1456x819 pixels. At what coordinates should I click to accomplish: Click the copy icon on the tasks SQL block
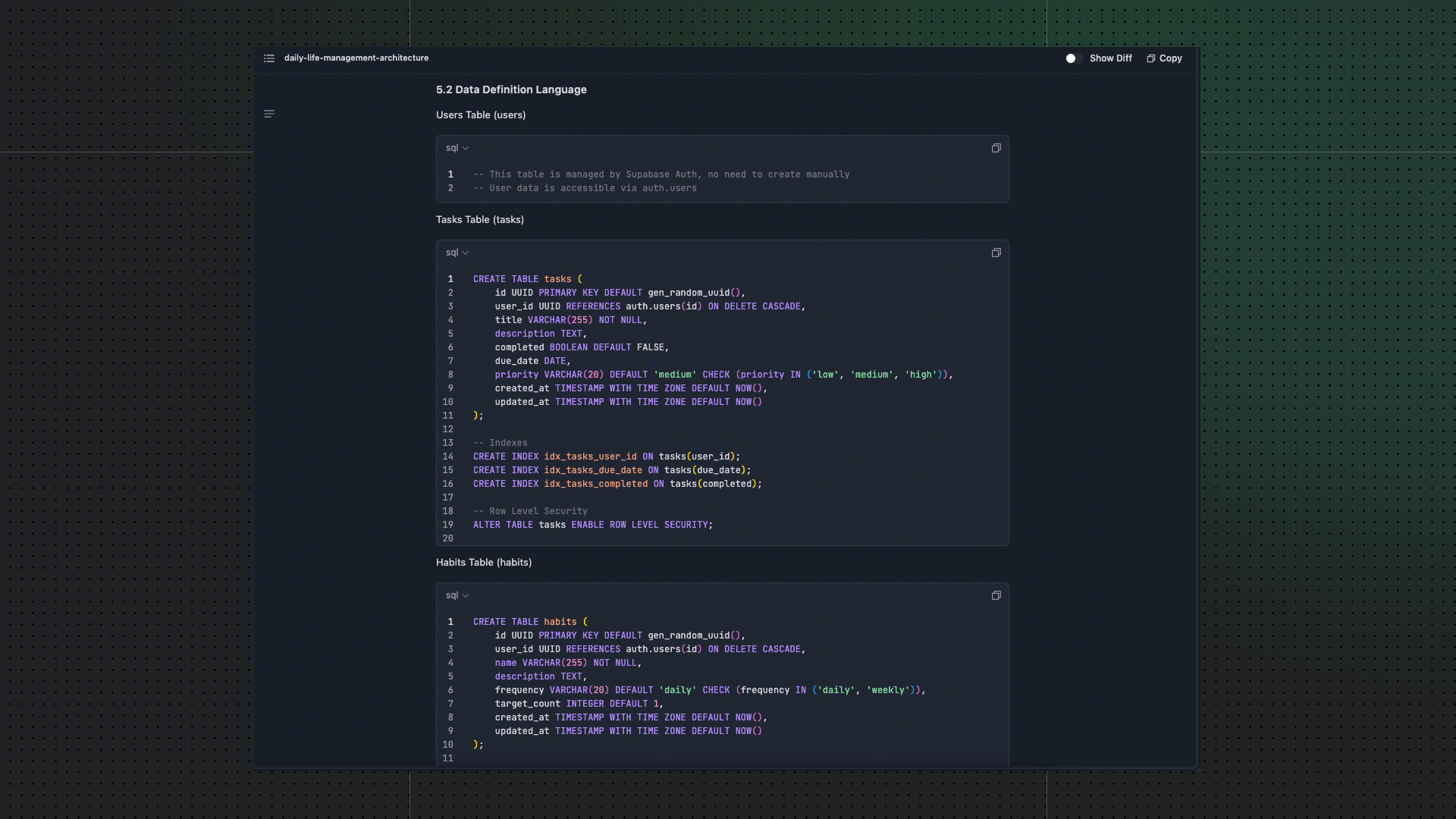point(996,253)
